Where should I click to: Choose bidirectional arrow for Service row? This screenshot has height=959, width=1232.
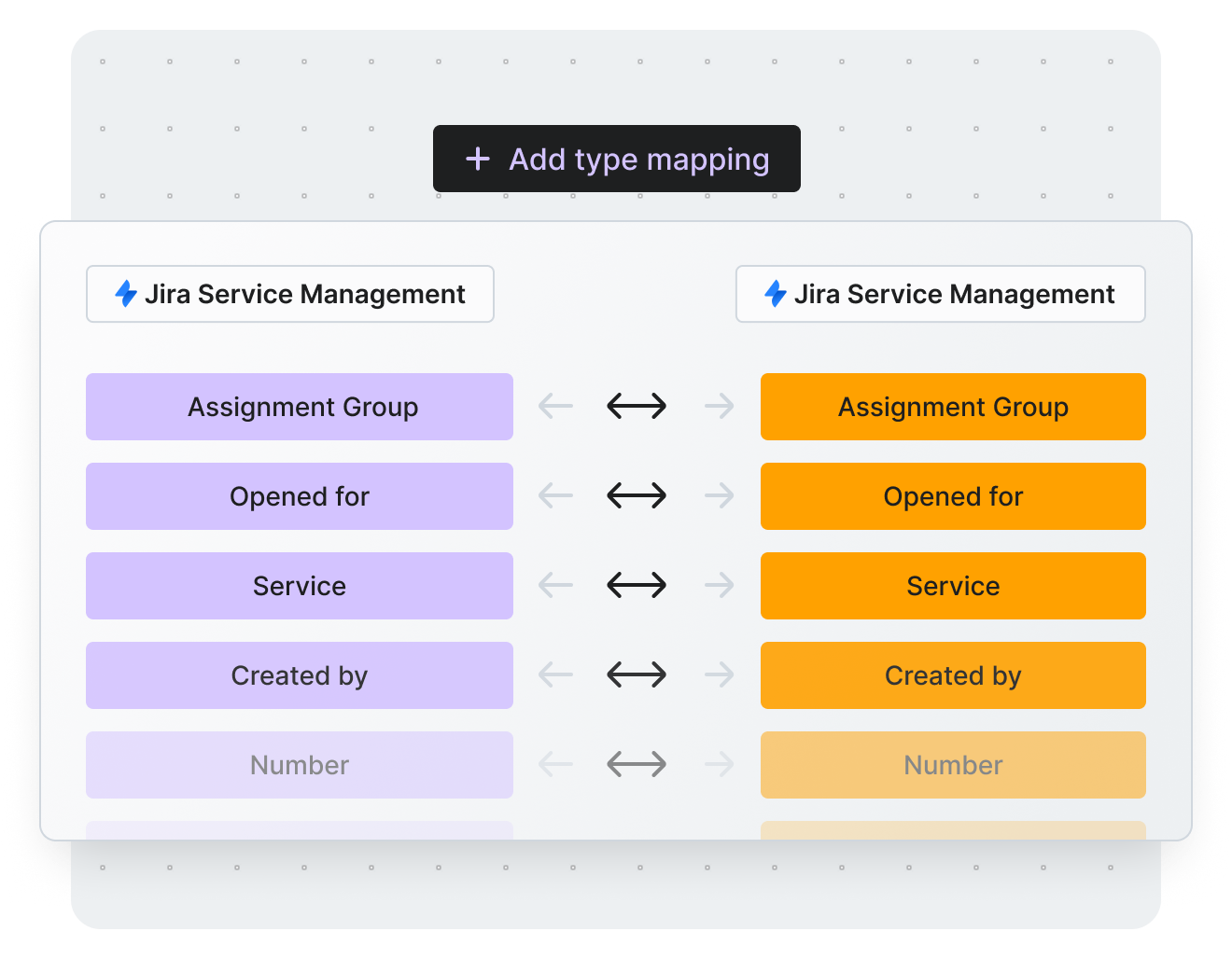click(637, 585)
